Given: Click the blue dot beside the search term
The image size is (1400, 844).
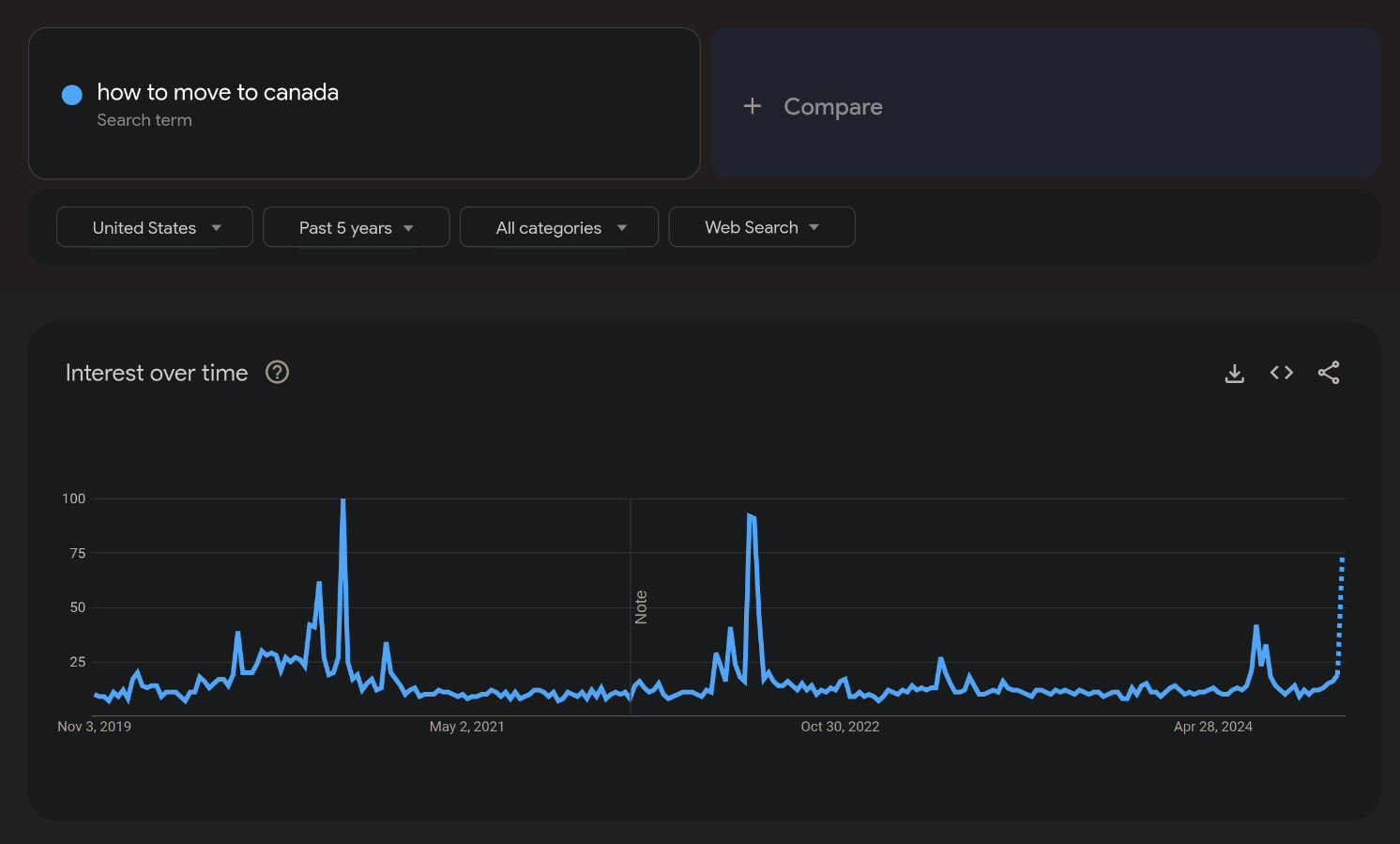Looking at the screenshot, I should pos(71,95).
